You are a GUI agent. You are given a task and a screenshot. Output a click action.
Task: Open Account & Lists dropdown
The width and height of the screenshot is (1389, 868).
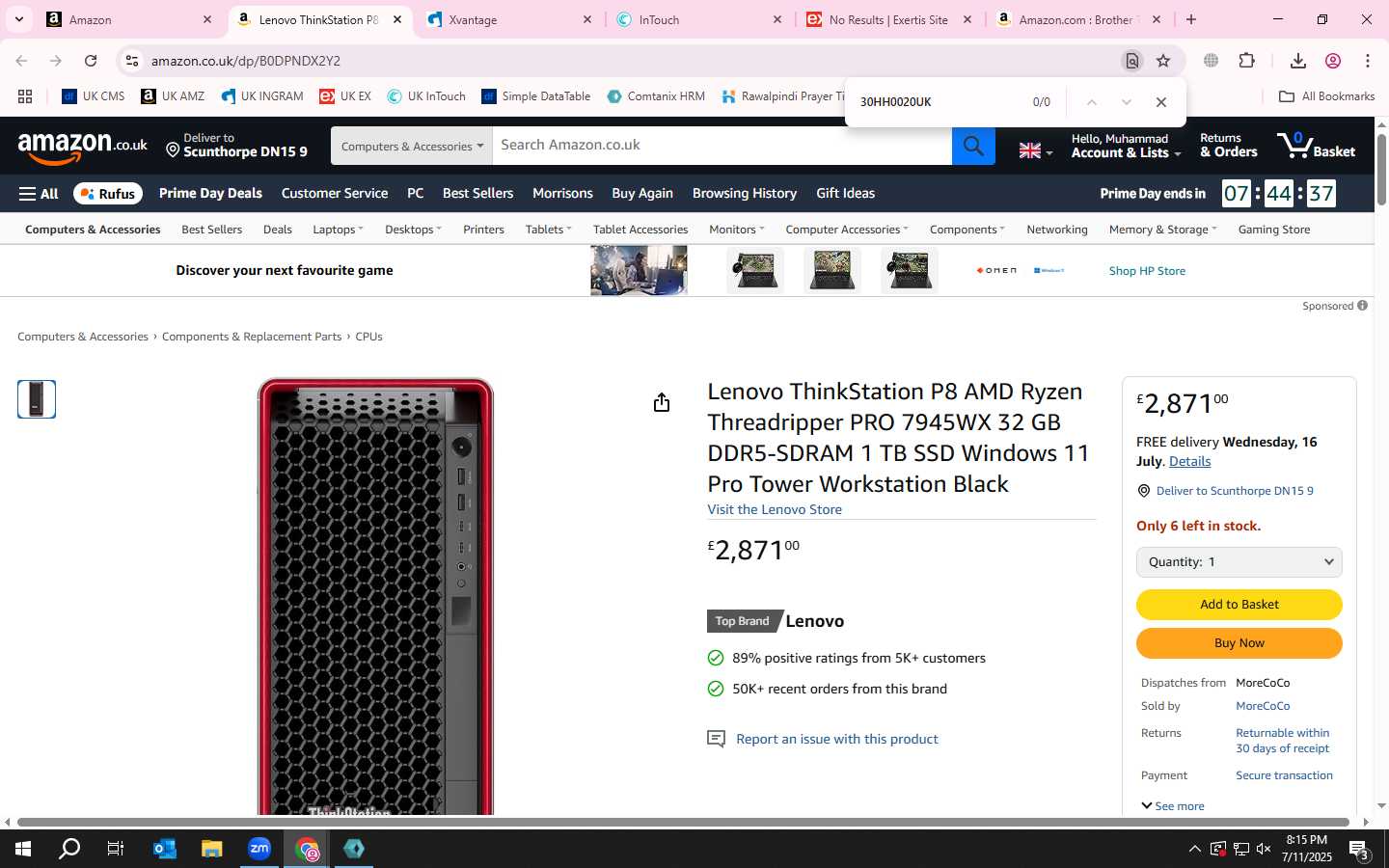click(x=1126, y=146)
